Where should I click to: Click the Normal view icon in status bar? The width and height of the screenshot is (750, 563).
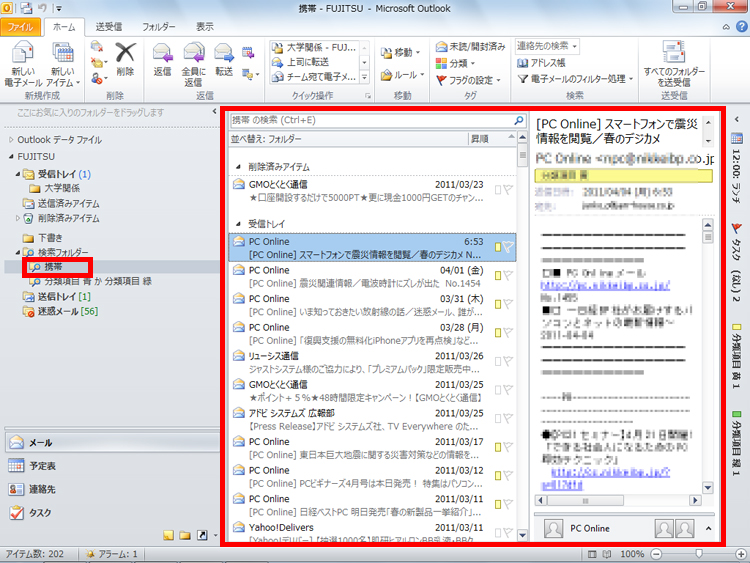592,554
